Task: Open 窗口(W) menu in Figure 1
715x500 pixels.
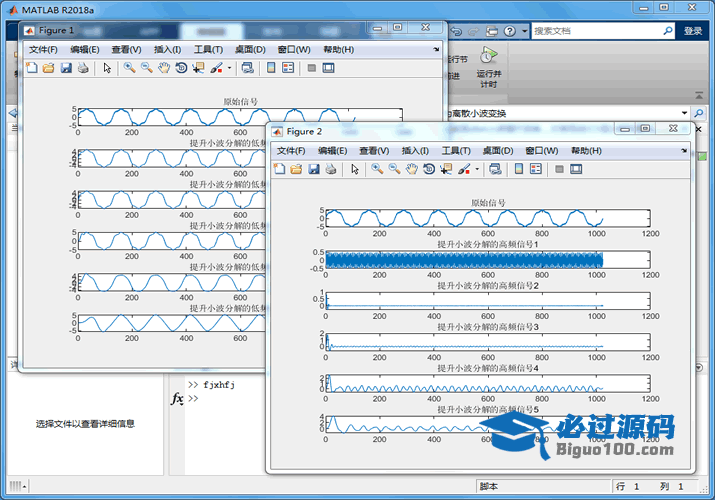Action: [x=294, y=49]
